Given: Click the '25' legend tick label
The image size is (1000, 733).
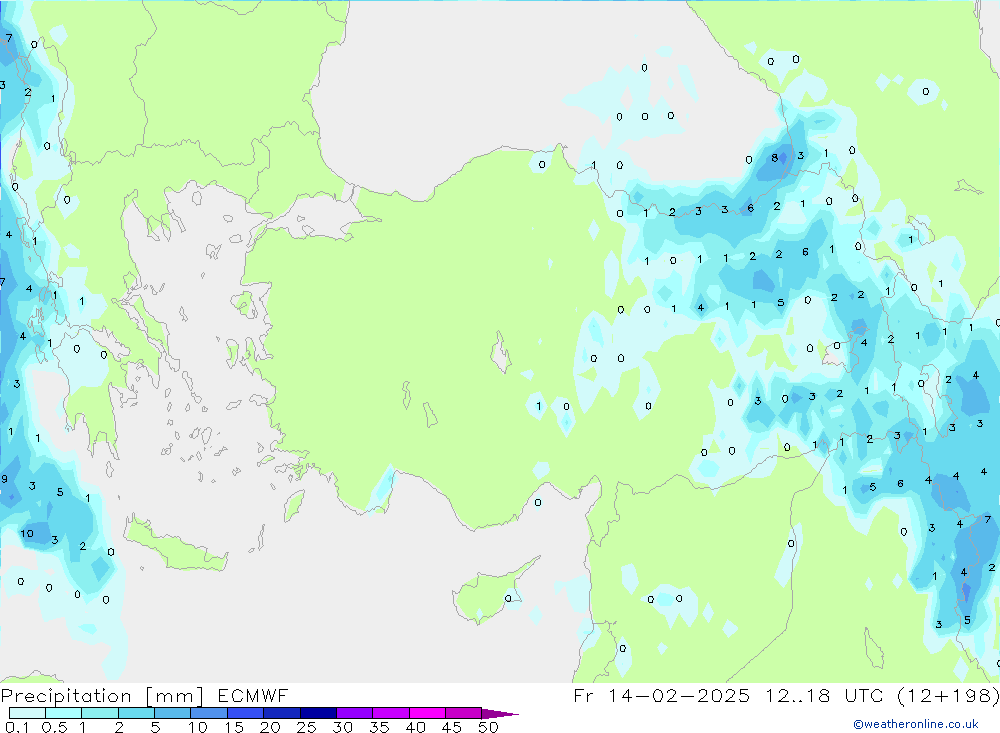Looking at the screenshot, I should 307,727.
